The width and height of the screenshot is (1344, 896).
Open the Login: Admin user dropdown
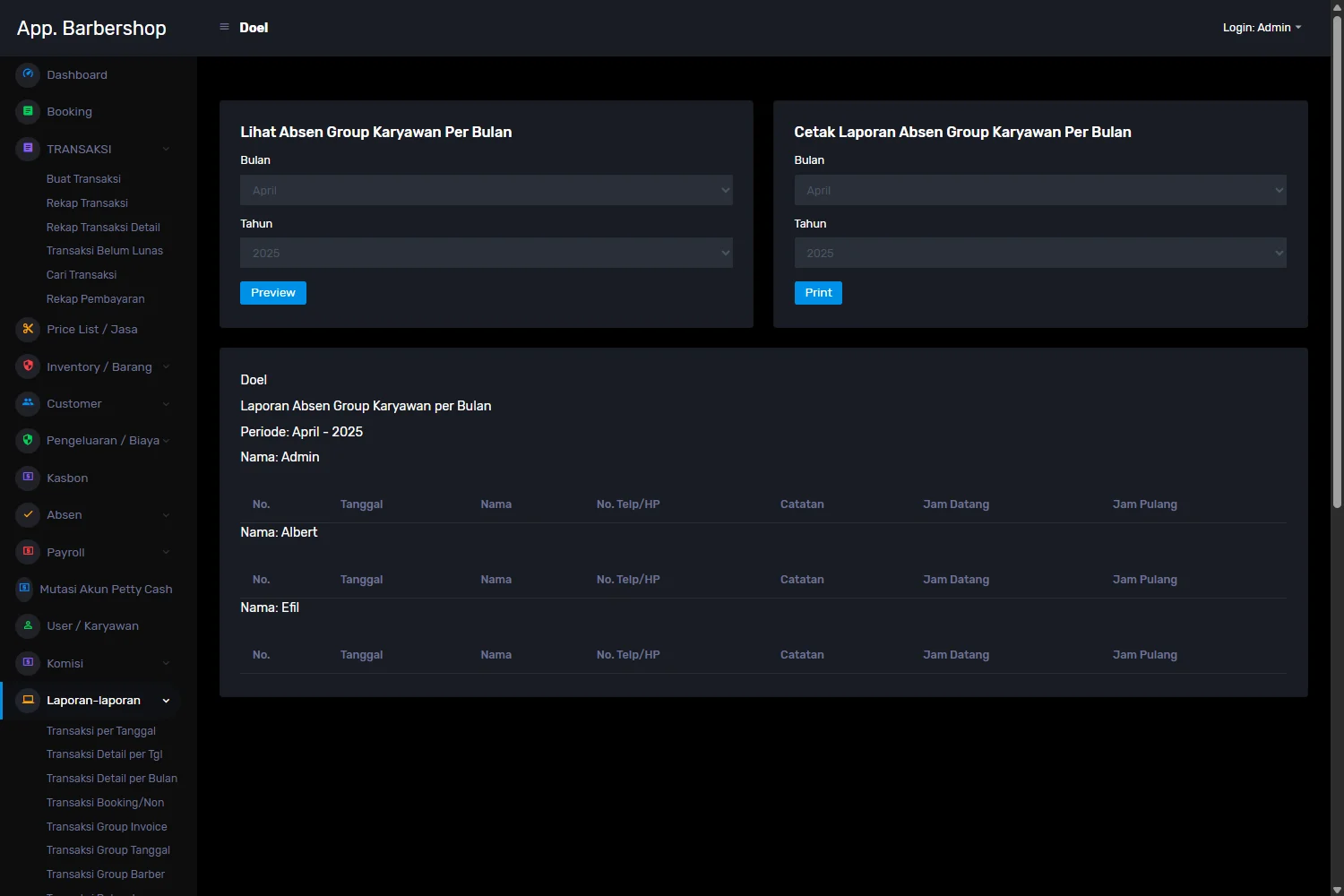1262,28
